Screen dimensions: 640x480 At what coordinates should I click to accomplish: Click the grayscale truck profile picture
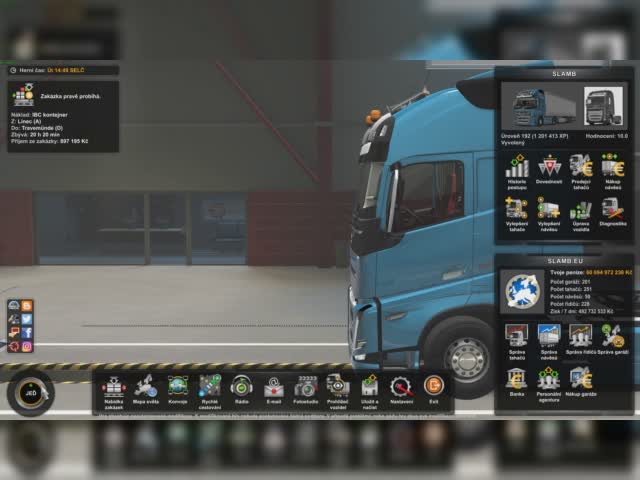coord(603,106)
